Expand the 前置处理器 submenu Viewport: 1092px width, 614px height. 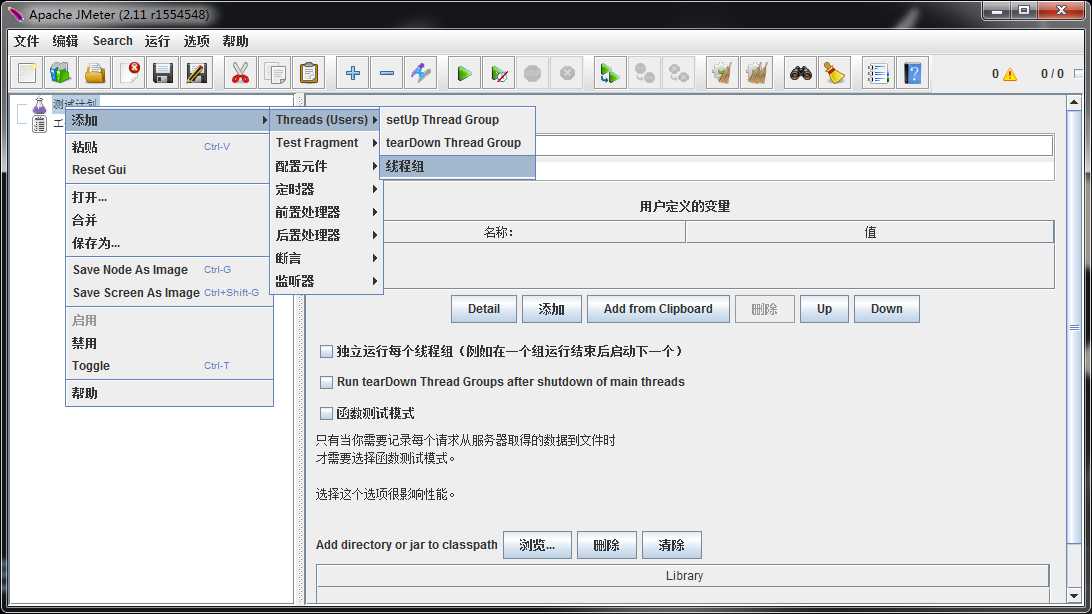coord(326,212)
